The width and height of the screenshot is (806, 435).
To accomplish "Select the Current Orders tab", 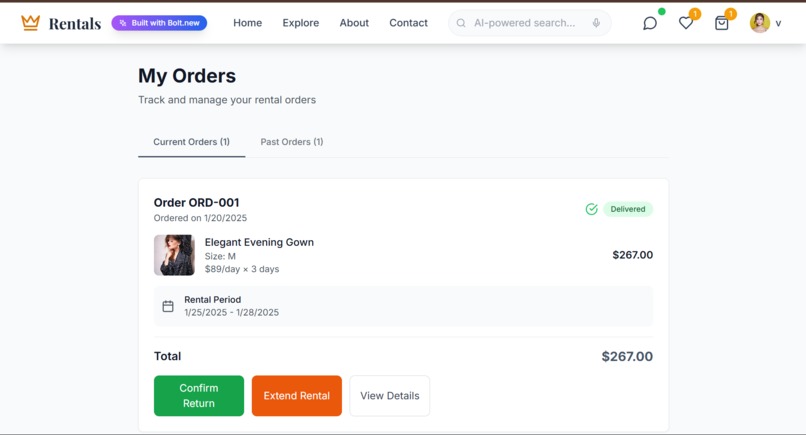I will 191,142.
